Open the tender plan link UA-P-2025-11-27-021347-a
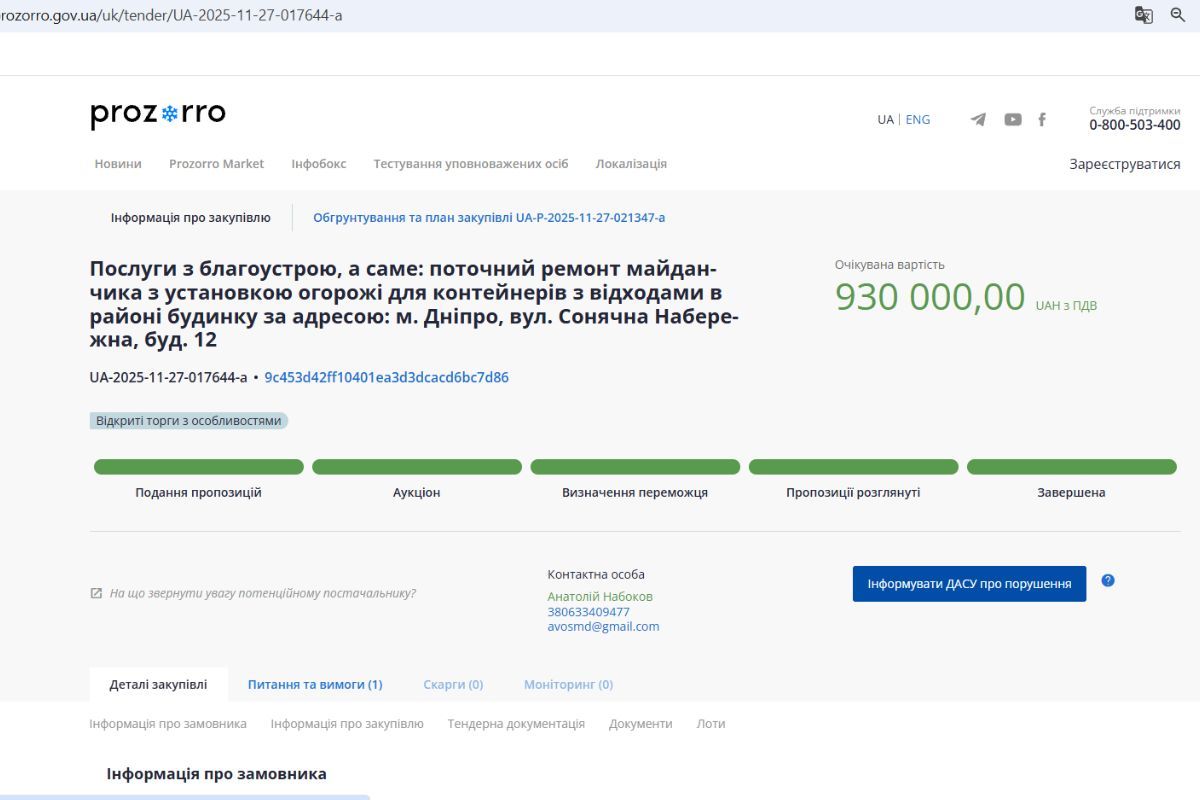 tap(490, 217)
